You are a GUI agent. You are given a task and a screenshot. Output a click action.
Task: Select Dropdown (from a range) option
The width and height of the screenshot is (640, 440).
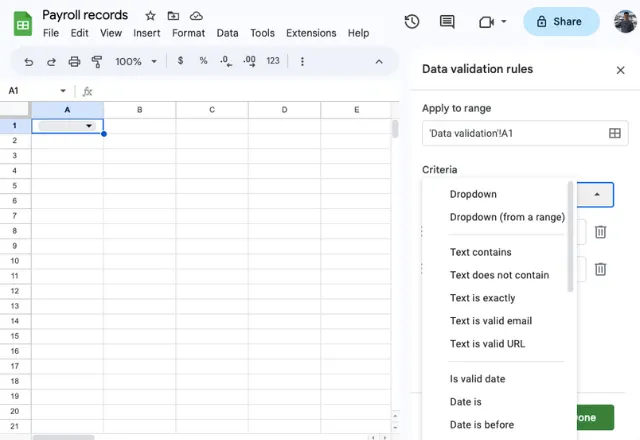[x=507, y=217]
